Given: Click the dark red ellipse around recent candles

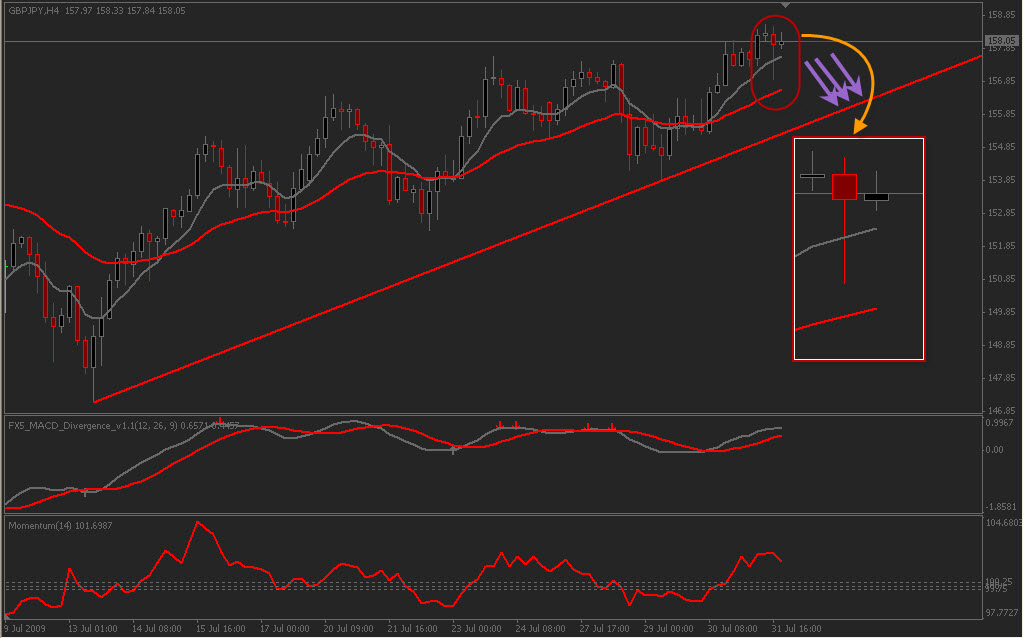Looking at the screenshot, I should click(775, 61).
